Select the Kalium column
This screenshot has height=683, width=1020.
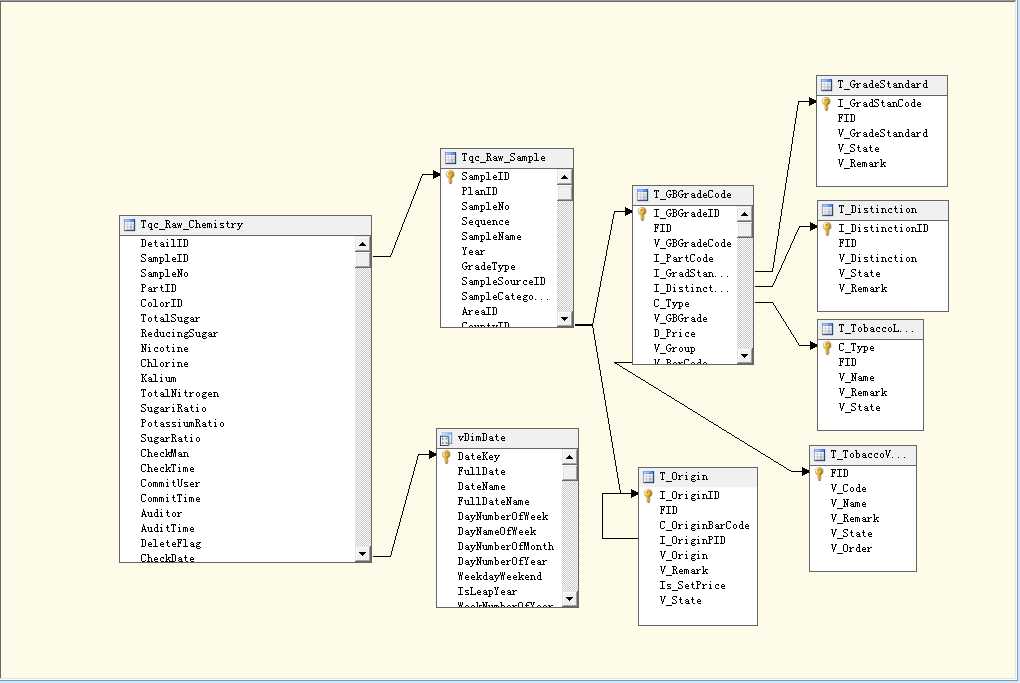[159, 378]
